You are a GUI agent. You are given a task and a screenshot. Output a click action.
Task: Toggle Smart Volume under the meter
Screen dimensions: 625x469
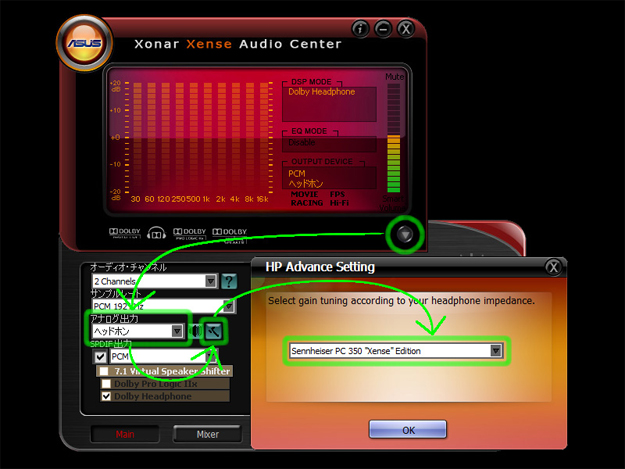click(393, 203)
